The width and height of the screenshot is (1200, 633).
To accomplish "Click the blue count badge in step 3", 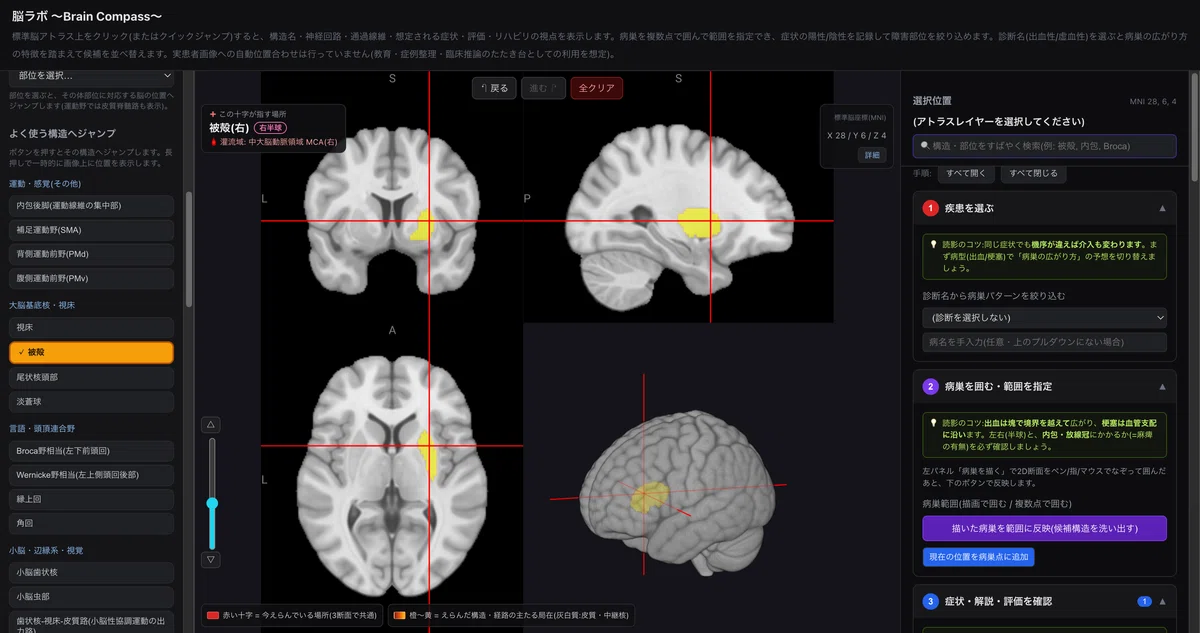I will pos(1144,601).
